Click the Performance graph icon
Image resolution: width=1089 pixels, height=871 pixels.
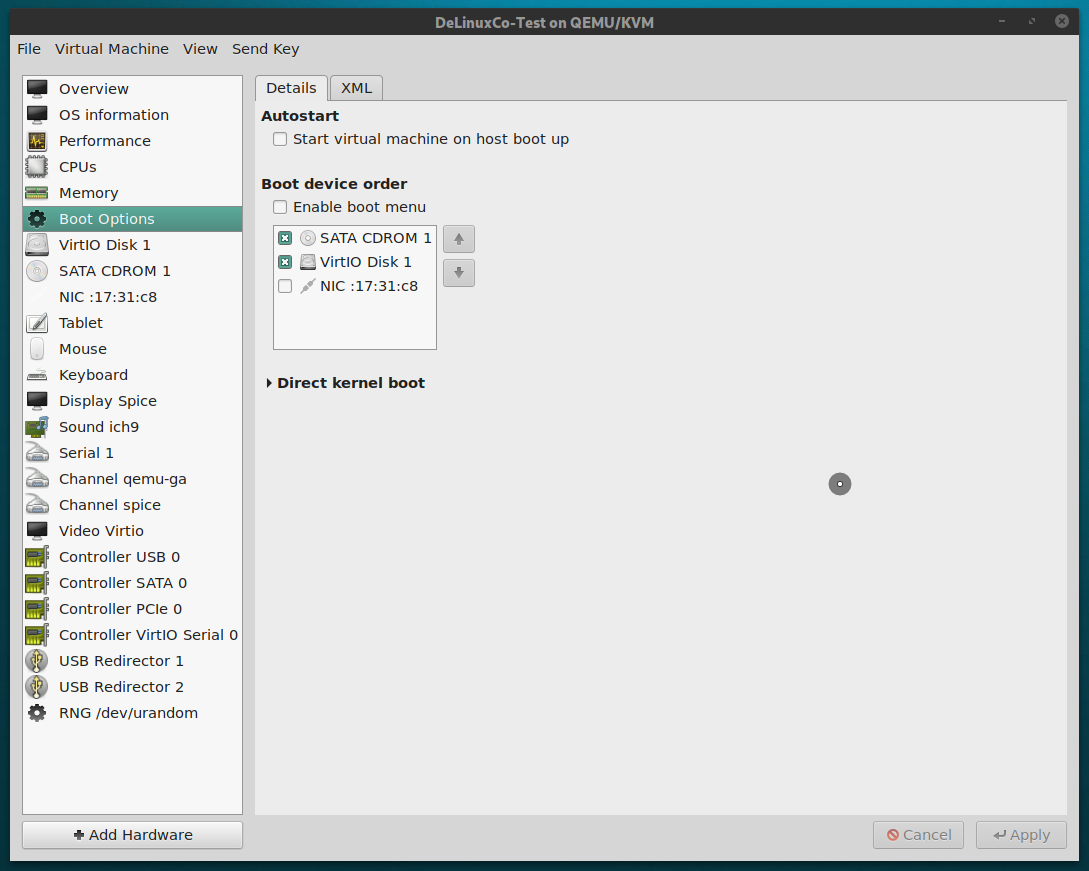(x=37, y=141)
